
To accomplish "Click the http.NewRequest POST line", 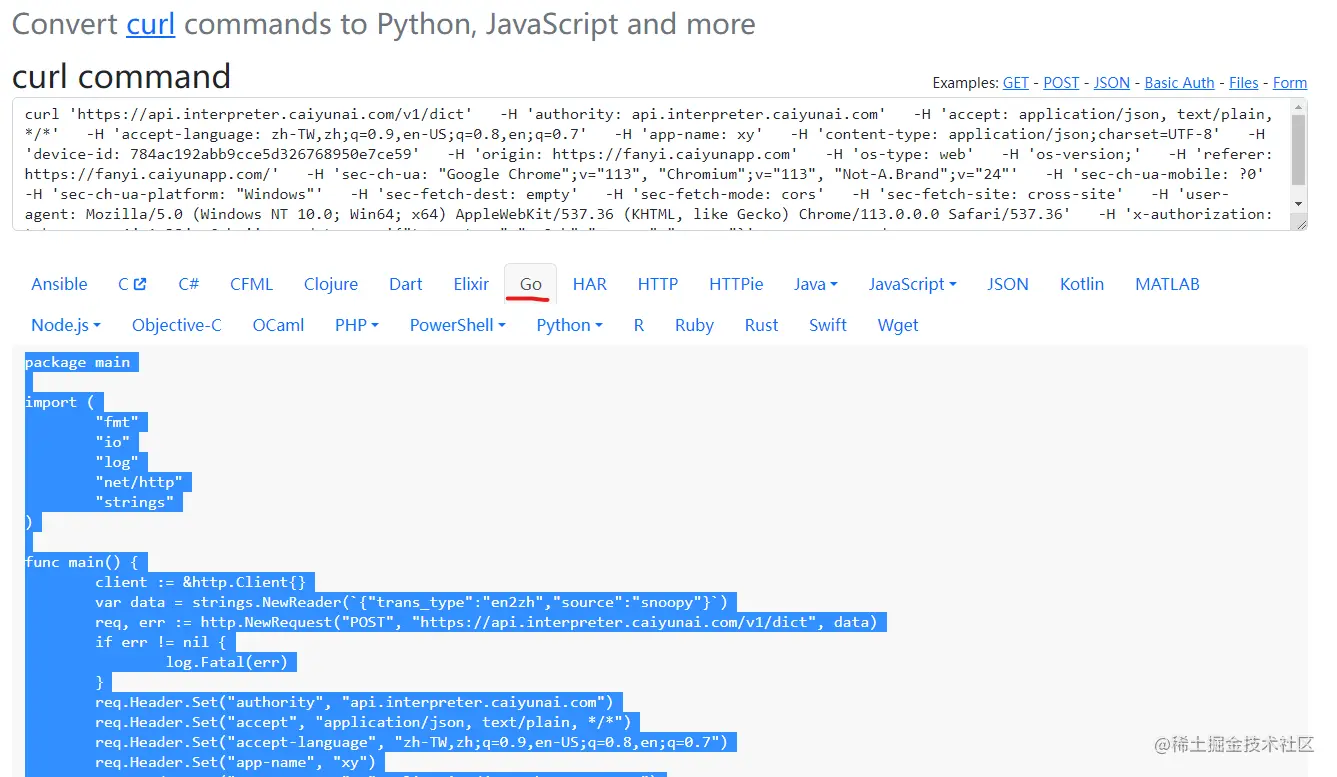I will [x=486, y=622].
